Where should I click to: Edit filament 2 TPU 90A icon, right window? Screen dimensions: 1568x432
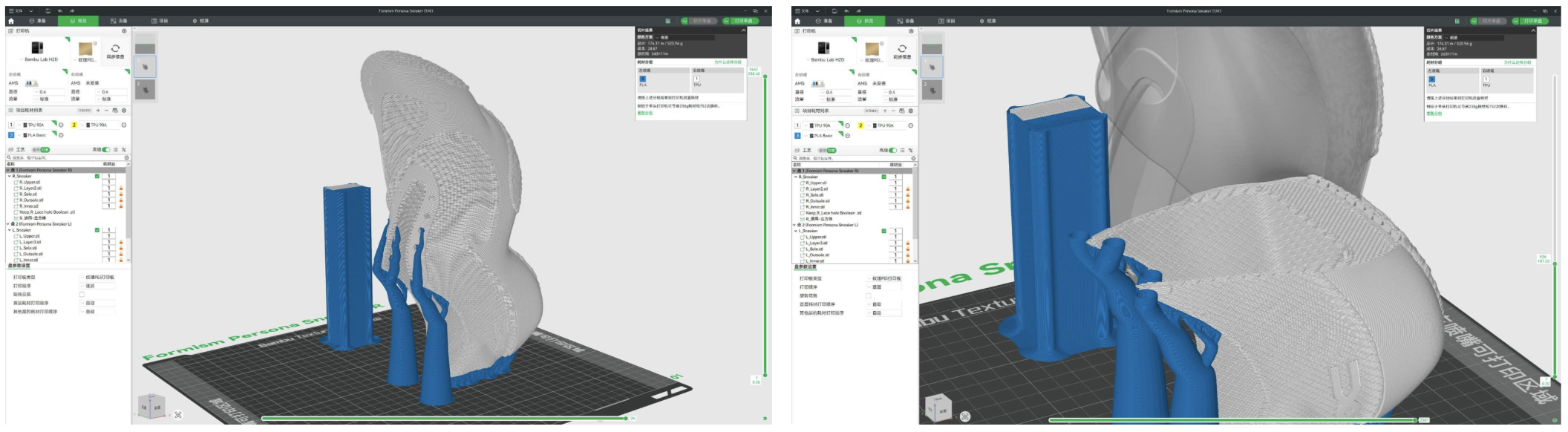tap(910, 125)
